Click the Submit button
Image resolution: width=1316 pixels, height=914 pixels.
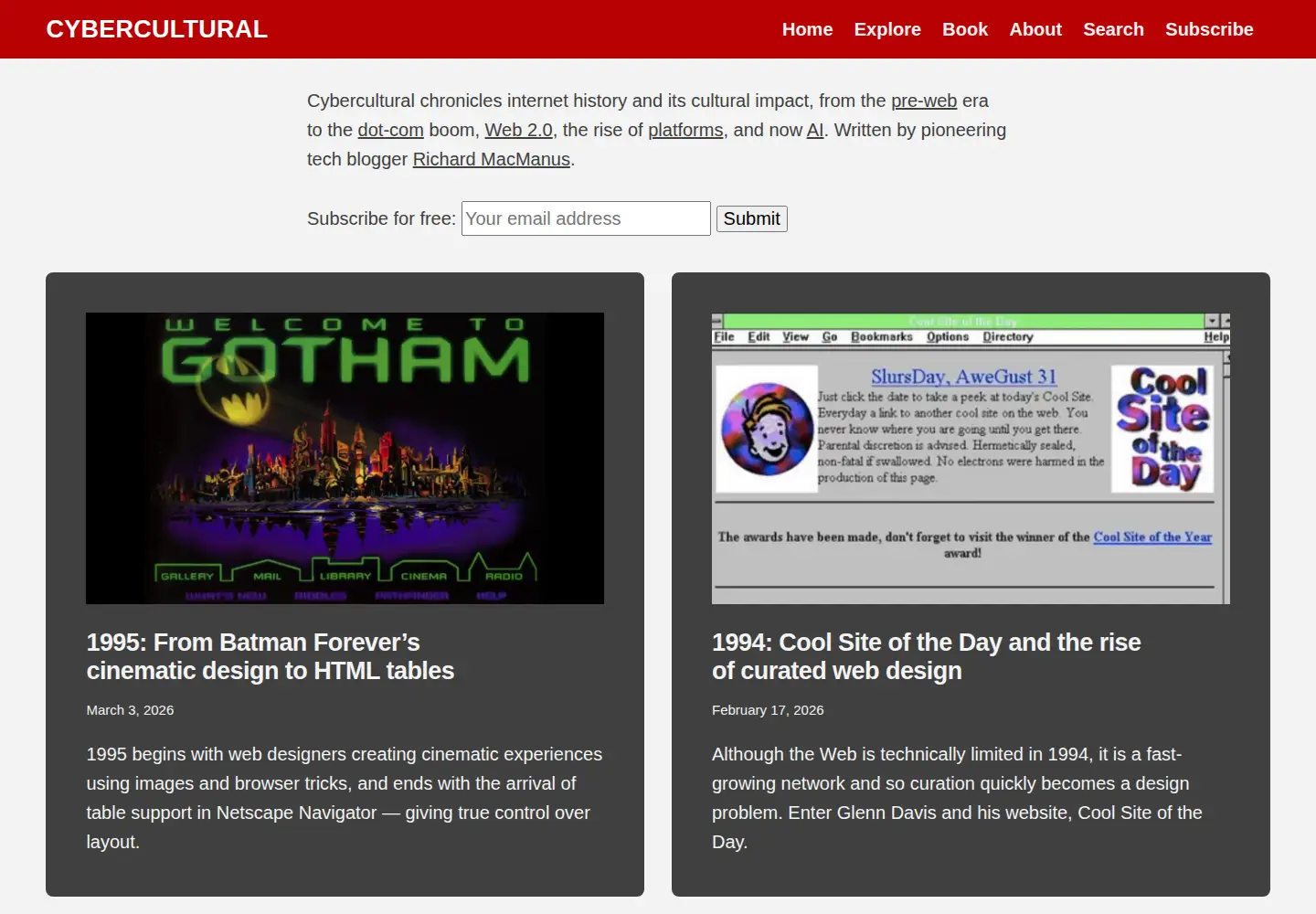(x=751, y=218)
